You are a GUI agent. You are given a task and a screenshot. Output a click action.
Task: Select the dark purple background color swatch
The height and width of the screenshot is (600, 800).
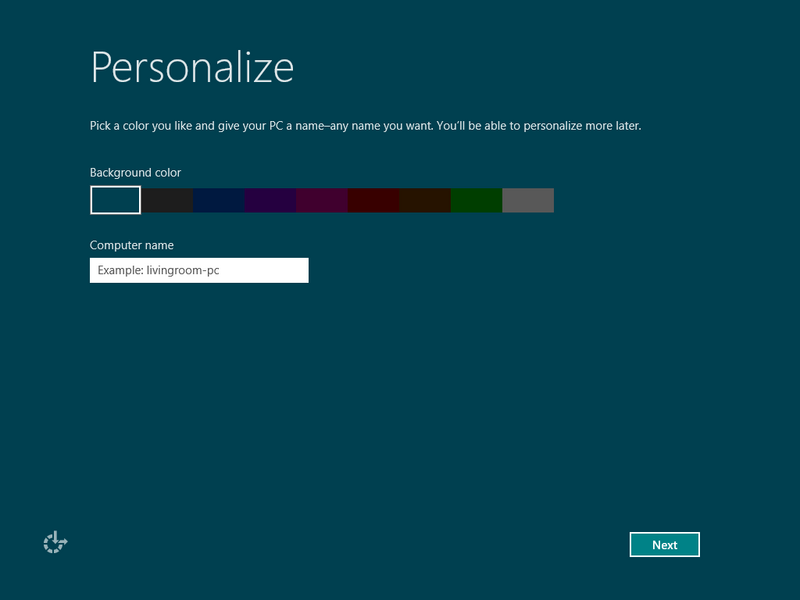270,200
